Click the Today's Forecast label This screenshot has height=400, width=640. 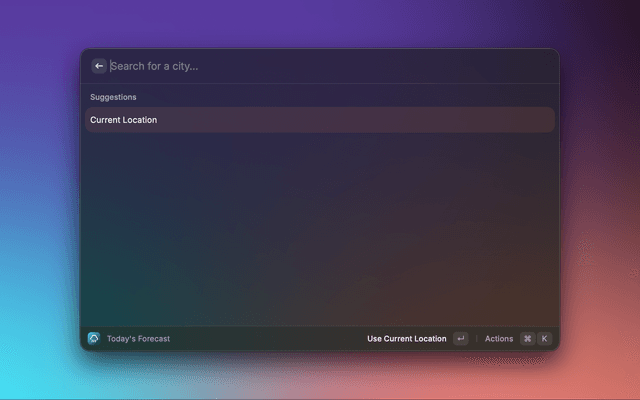(x=138, y=339)
